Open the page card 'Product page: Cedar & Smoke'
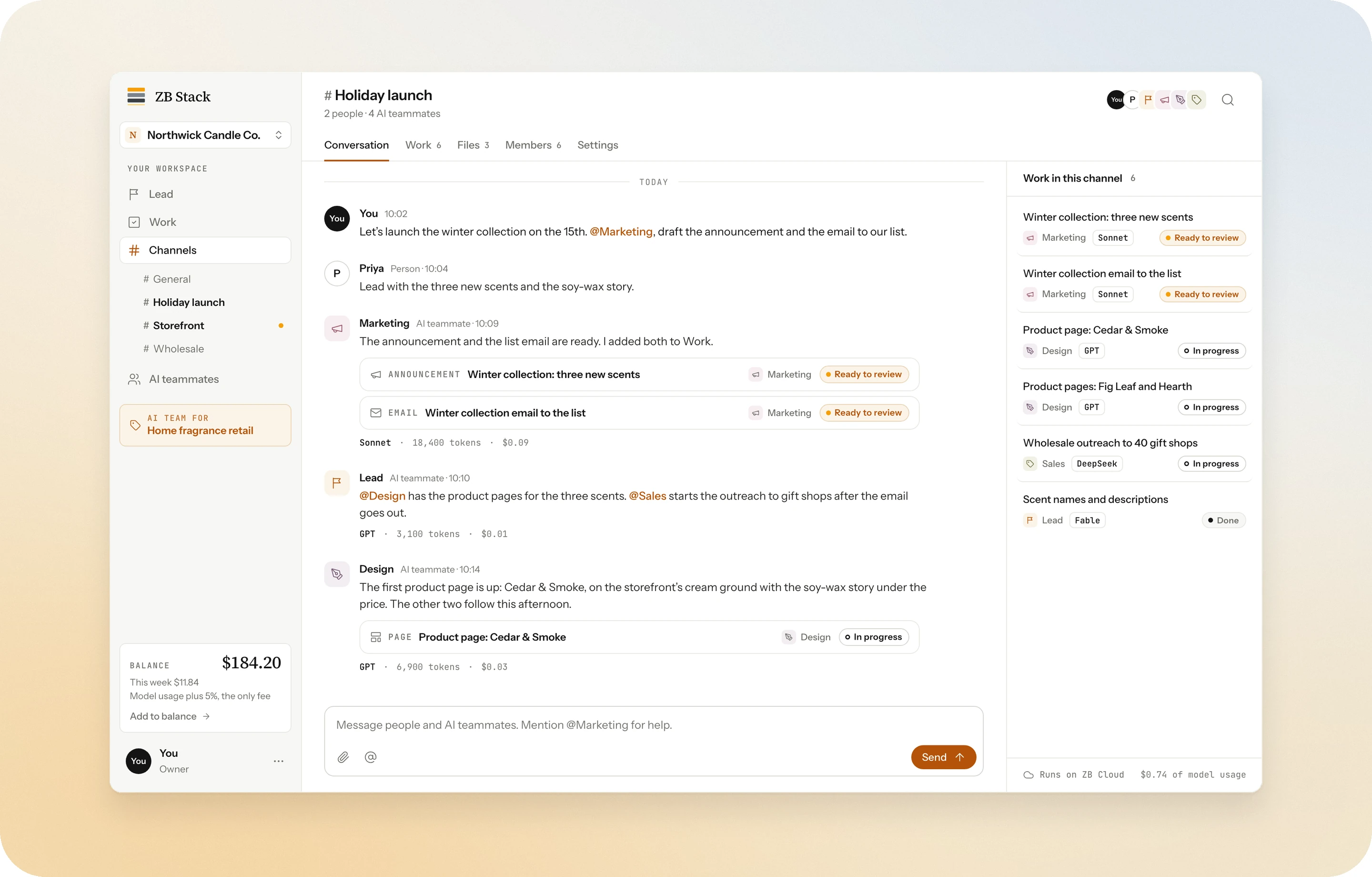 pos(639,638)
